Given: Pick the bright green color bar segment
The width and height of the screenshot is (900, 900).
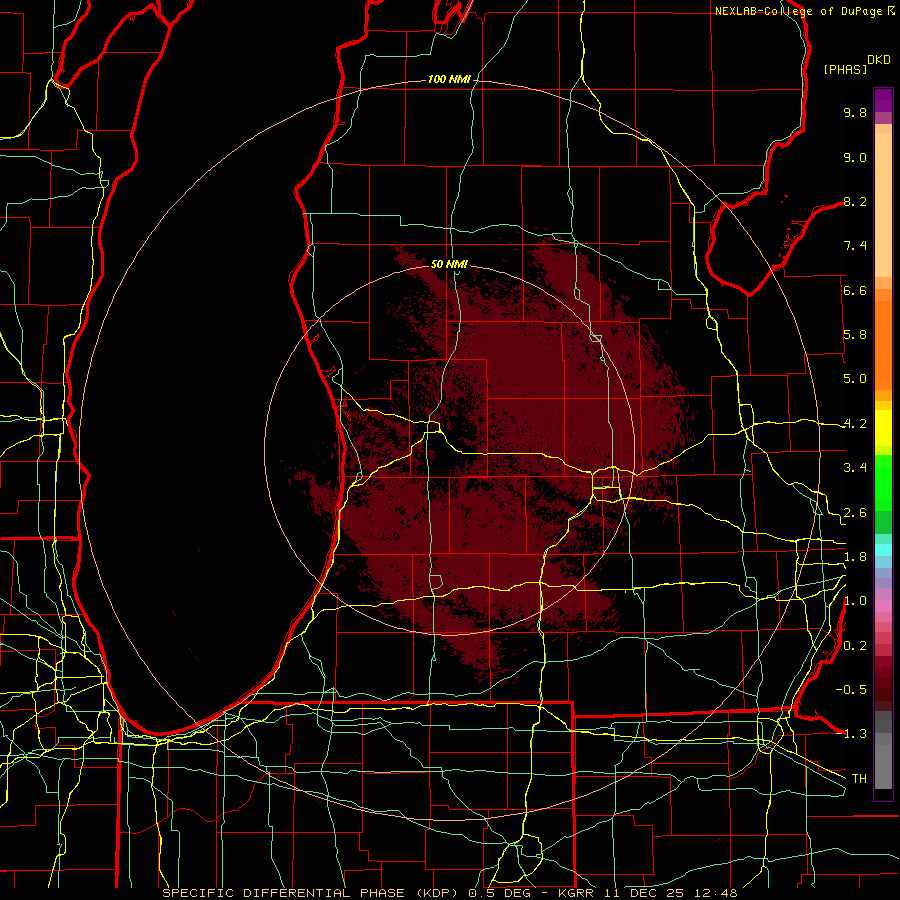Looking at the screenshot, I should coord(883,482).
